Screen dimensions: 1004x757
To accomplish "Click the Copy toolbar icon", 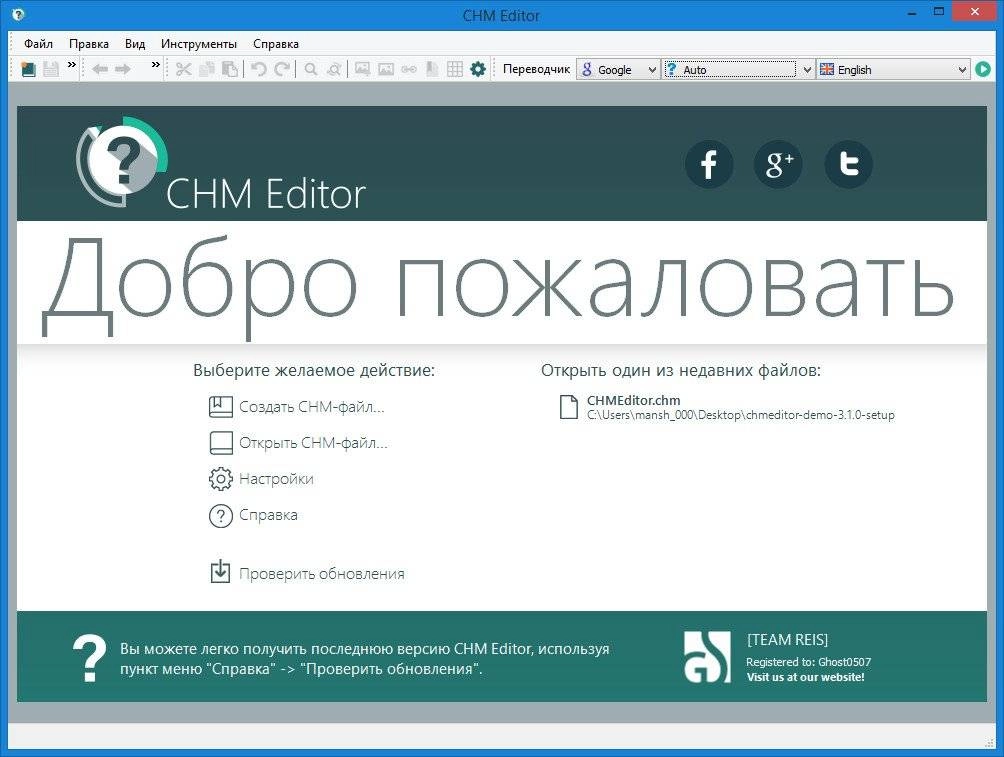I will [x=206, y=69].
